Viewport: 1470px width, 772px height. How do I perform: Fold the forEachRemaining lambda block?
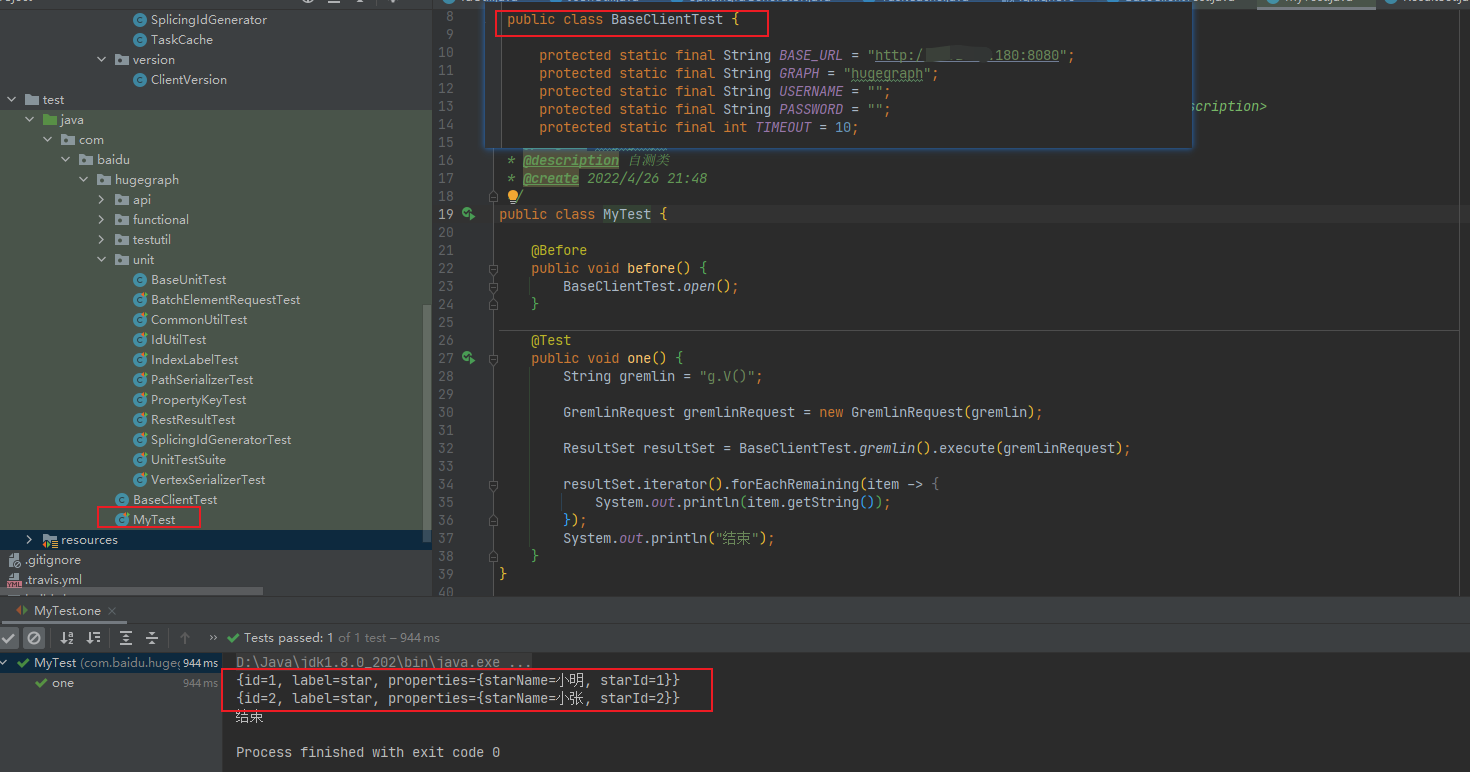[493, 484]
